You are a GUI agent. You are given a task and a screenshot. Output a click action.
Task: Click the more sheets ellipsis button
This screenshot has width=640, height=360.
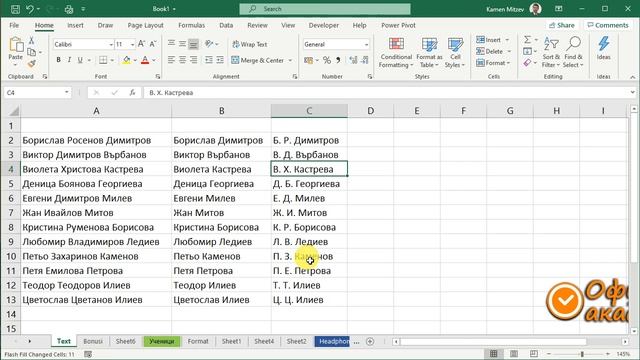point(356,342)
